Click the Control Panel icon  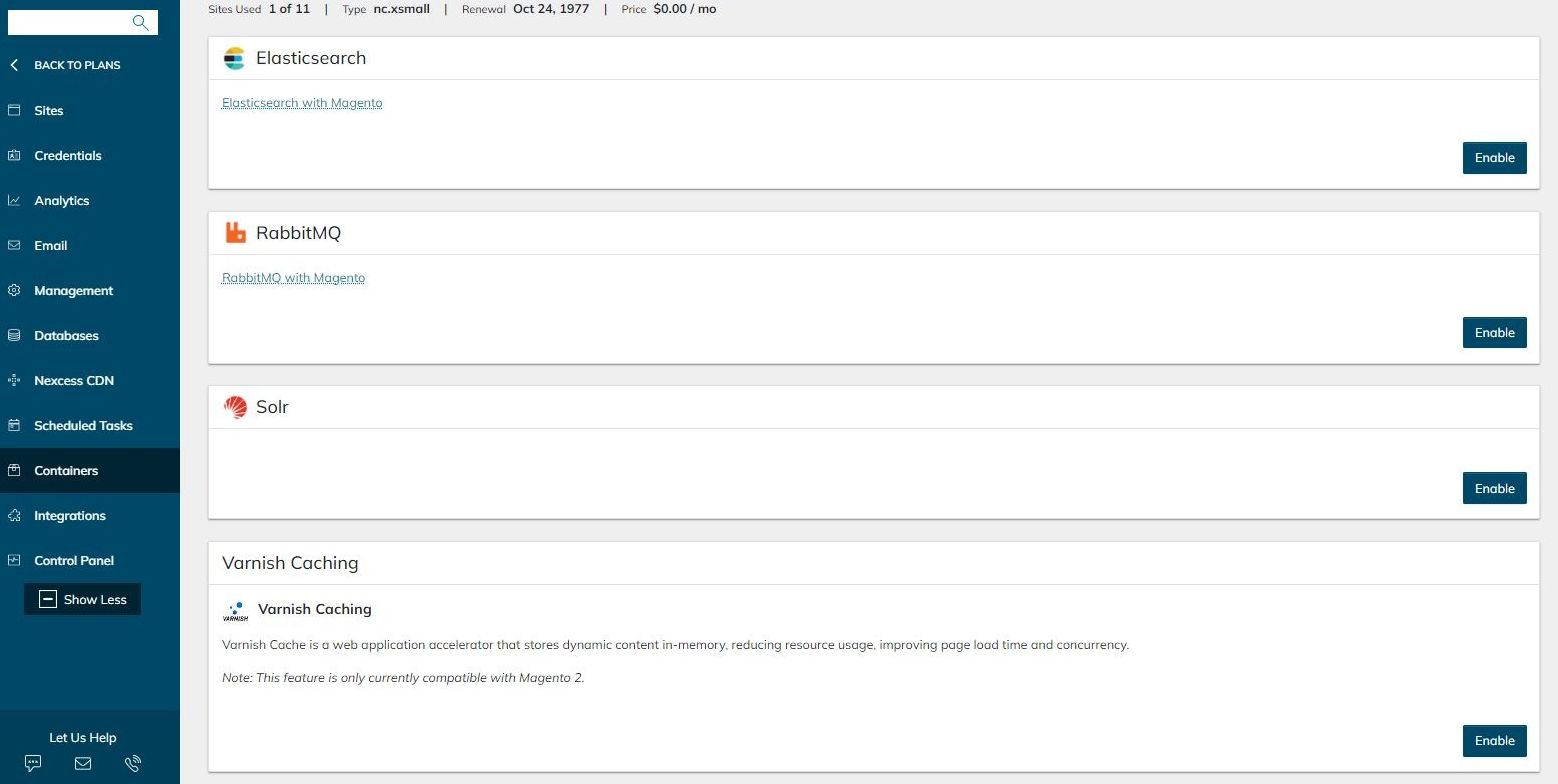(x=14, y=560)
